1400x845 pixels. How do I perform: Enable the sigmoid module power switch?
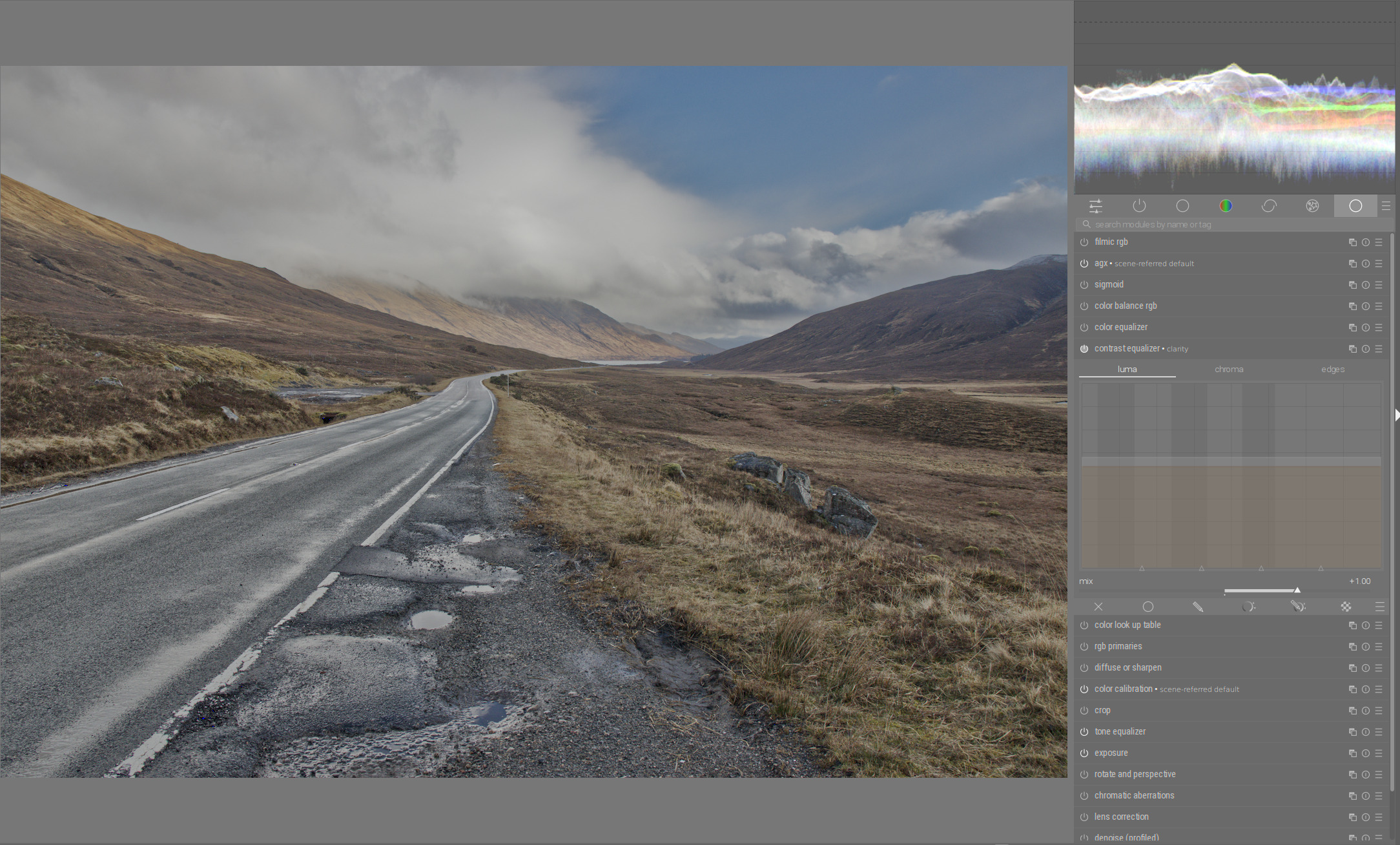point(1084,285)
